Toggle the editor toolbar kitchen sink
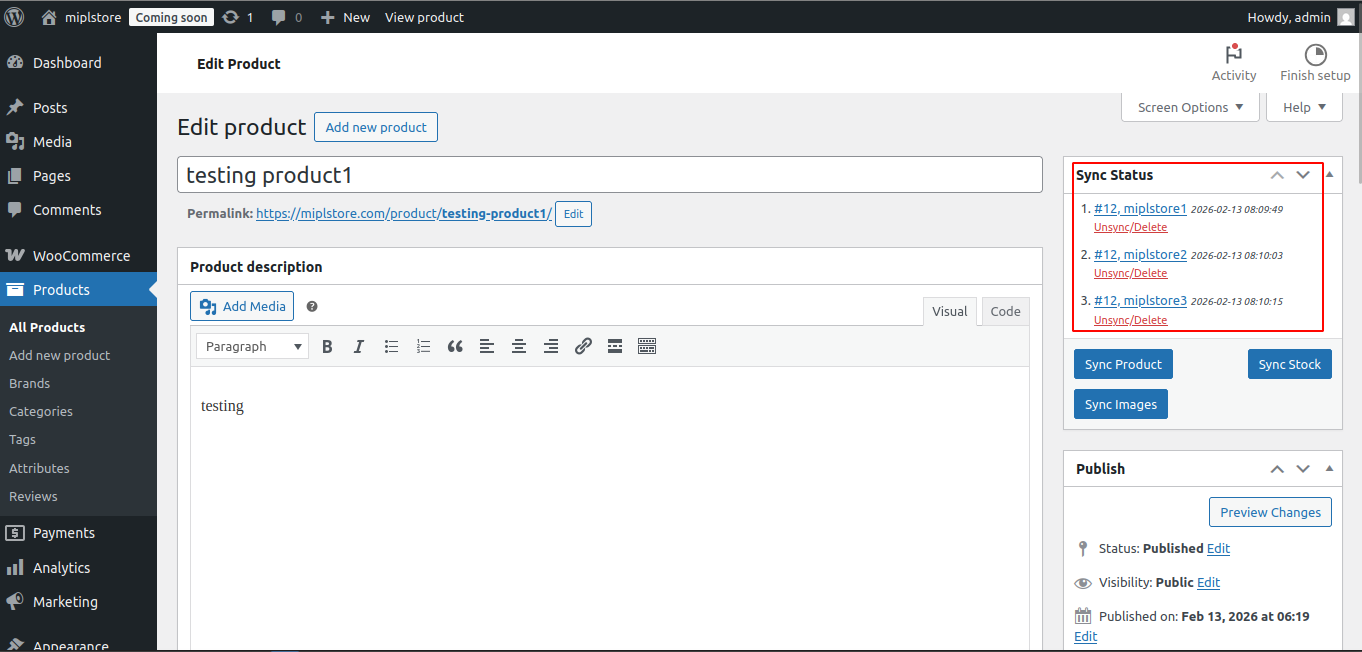The image size is (1362, 652). [647, 346]
